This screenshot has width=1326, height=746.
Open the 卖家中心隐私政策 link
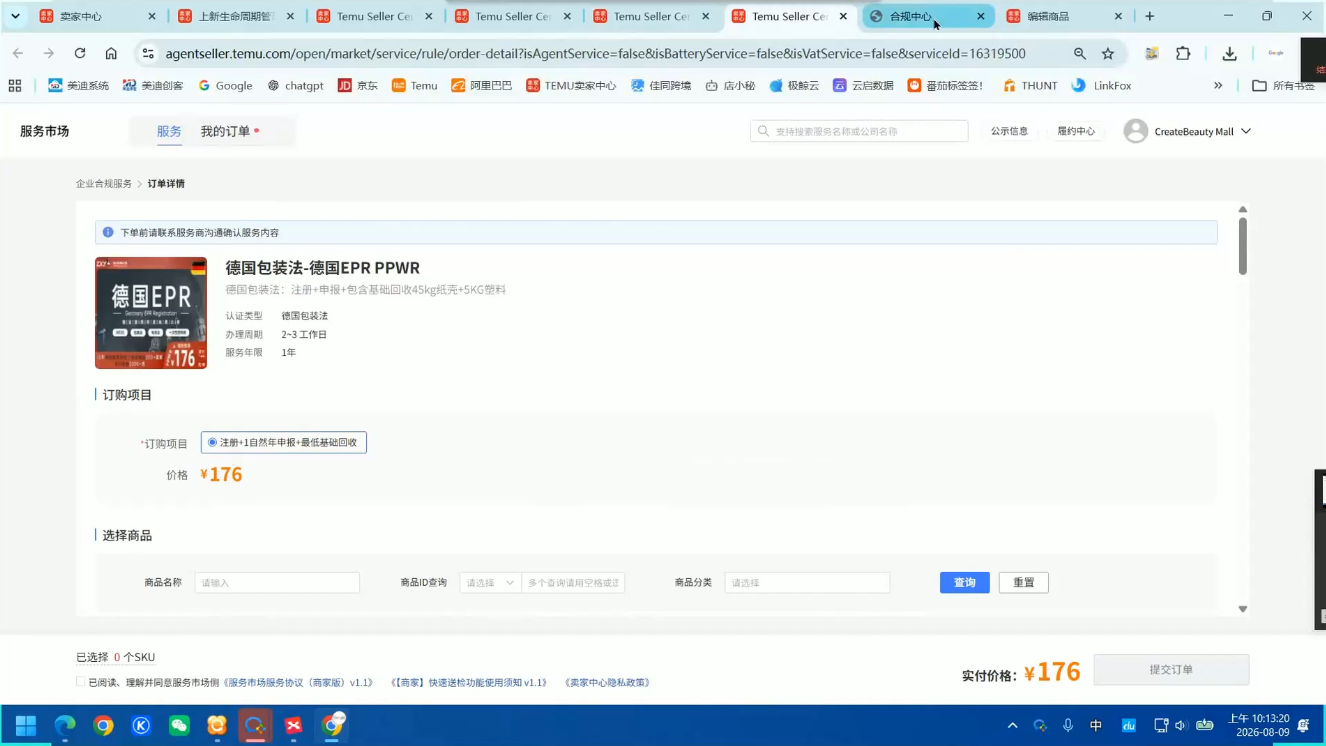click(607, 682)
